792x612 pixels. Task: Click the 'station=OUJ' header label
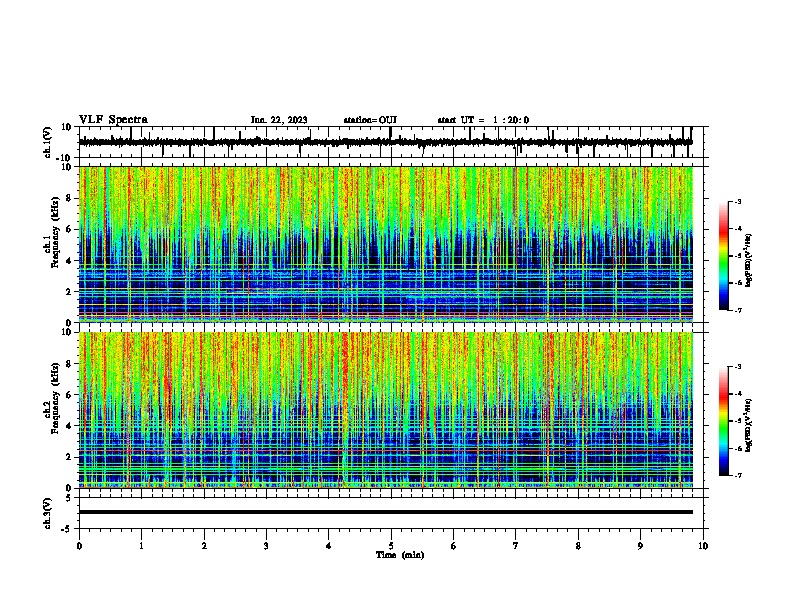click(370, 120)
